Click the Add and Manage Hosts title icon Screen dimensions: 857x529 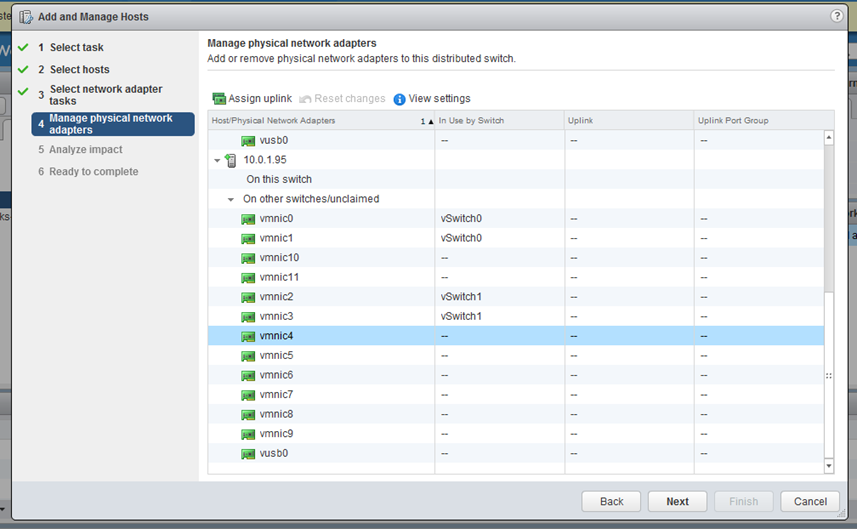[x=26, y=17]
